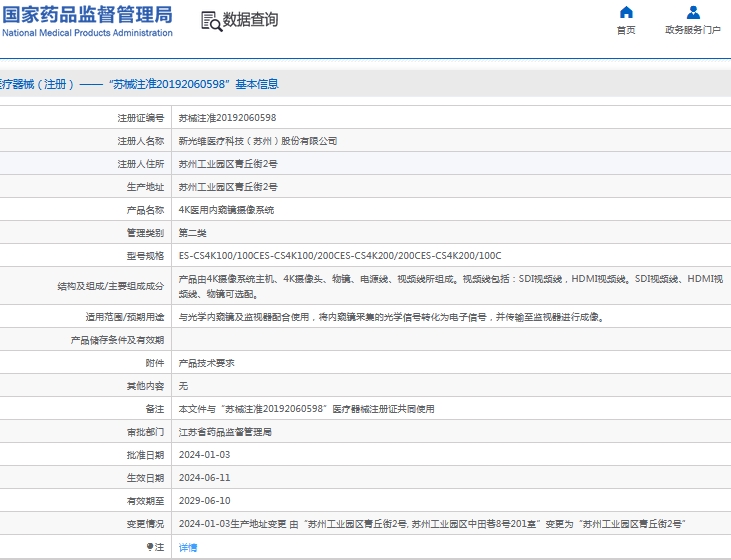The width and height of the screenshot is (731, 560).
Task: Click the 产品名称 row label
Action: pos(145,210)
